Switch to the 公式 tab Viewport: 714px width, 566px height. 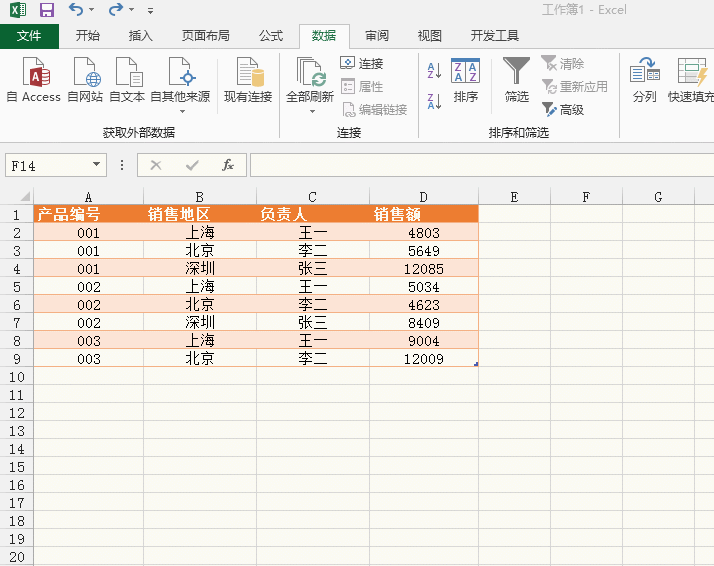pyautogui.click(x=271, y=36)
